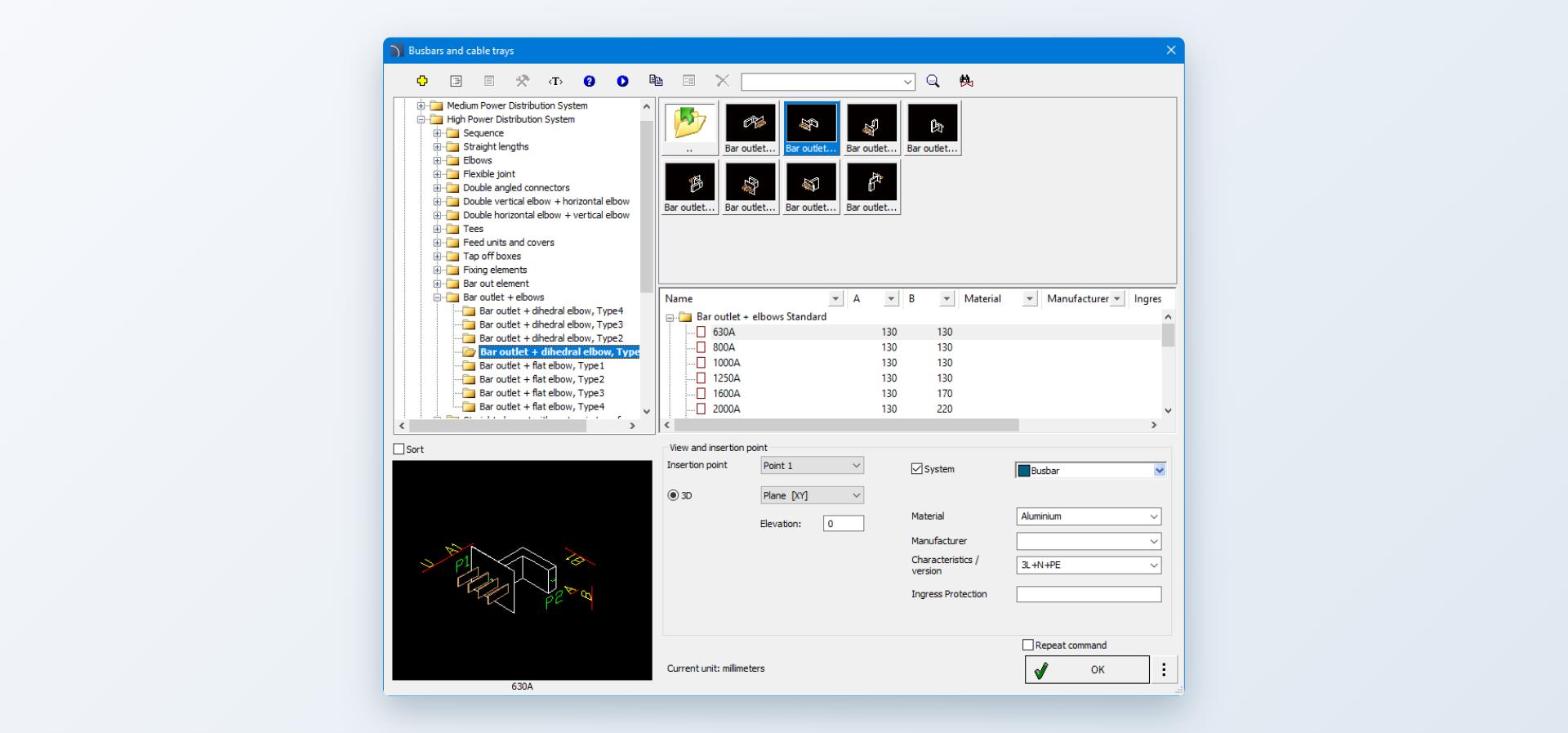Click into the Elevation field
Viewport: 1568px width, 733px height.
pos(843,523)
